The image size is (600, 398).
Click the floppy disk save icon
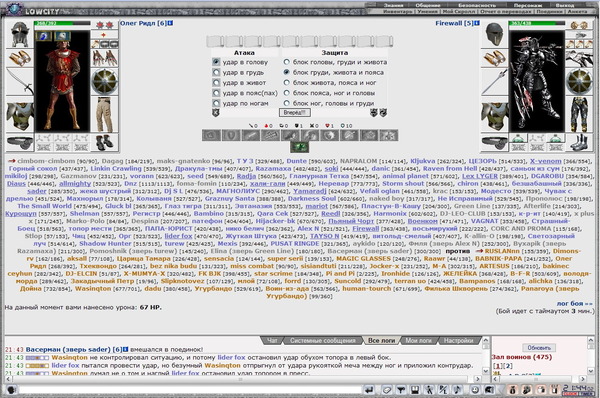coord(414,390)
